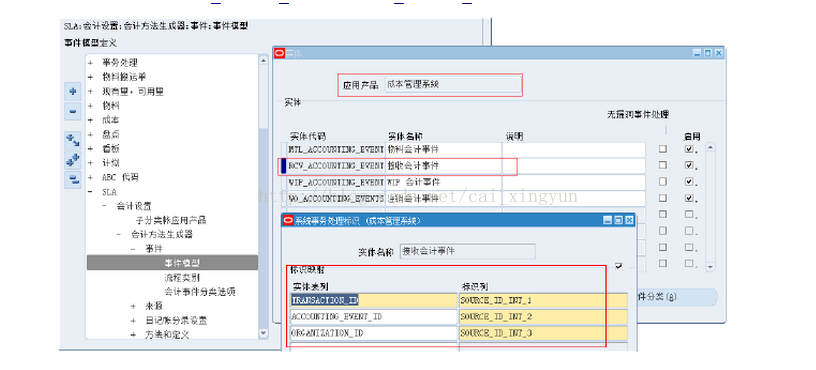Toggle 无损润事件处理 checkbox for WIP_ACCOUNTING_EVENT row
The height and width of the screenshot is (370, 816).
tap(662, 182)
